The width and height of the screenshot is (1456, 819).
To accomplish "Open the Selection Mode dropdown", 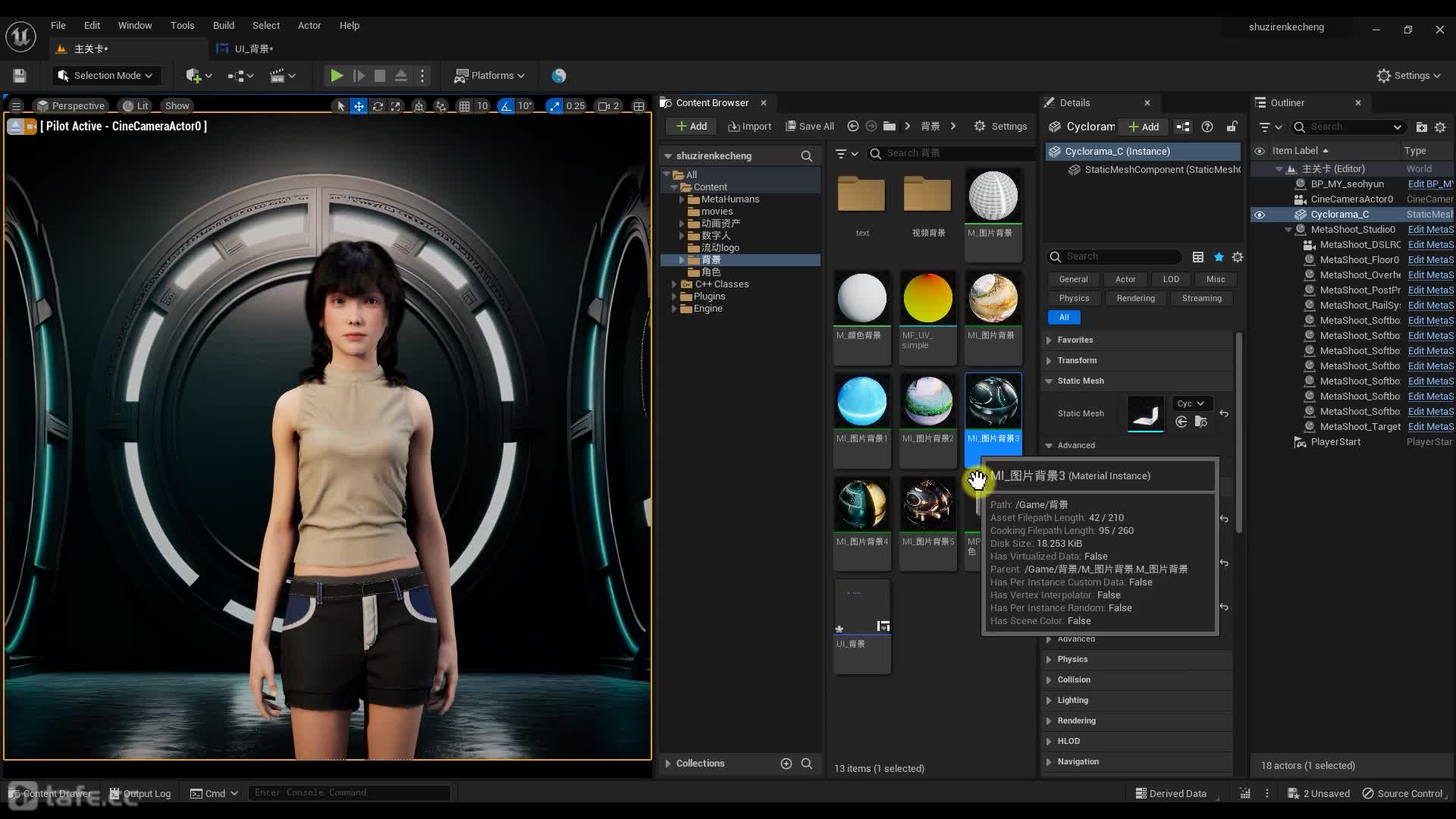I will point(105,75).
